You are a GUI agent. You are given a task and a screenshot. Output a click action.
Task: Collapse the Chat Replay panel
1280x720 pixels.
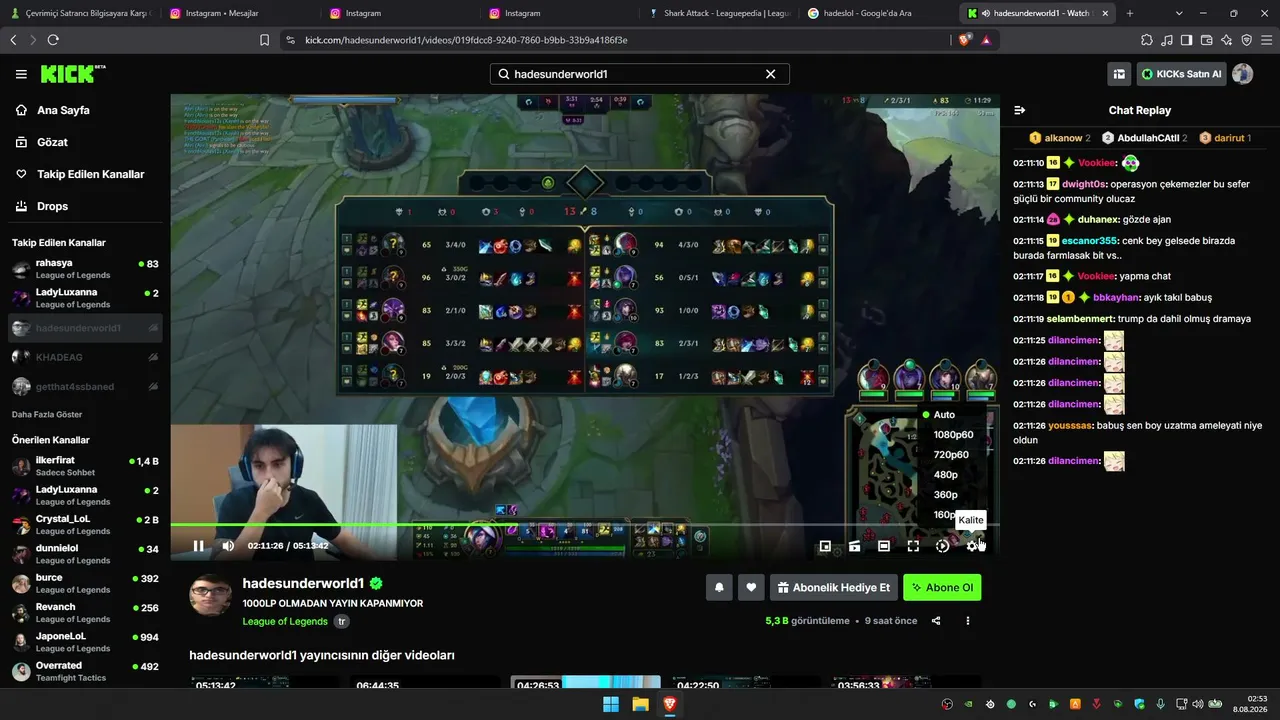[x=1020, y=110]
